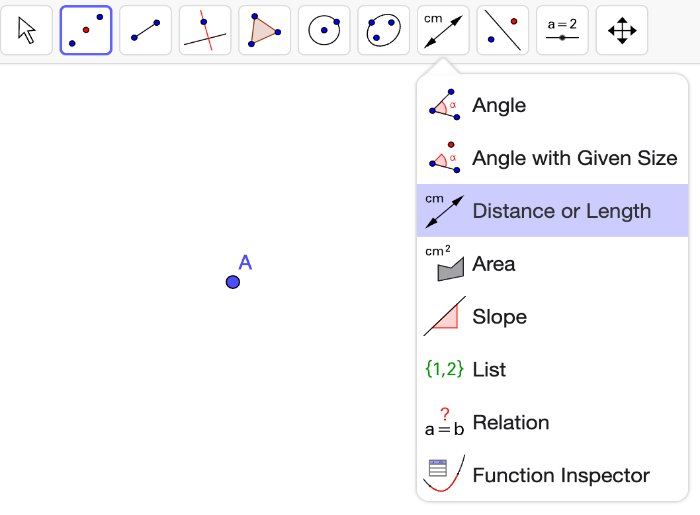The image size is (700, 515).
Task: Select Move Graphics View tool
Action: (622, 30)
